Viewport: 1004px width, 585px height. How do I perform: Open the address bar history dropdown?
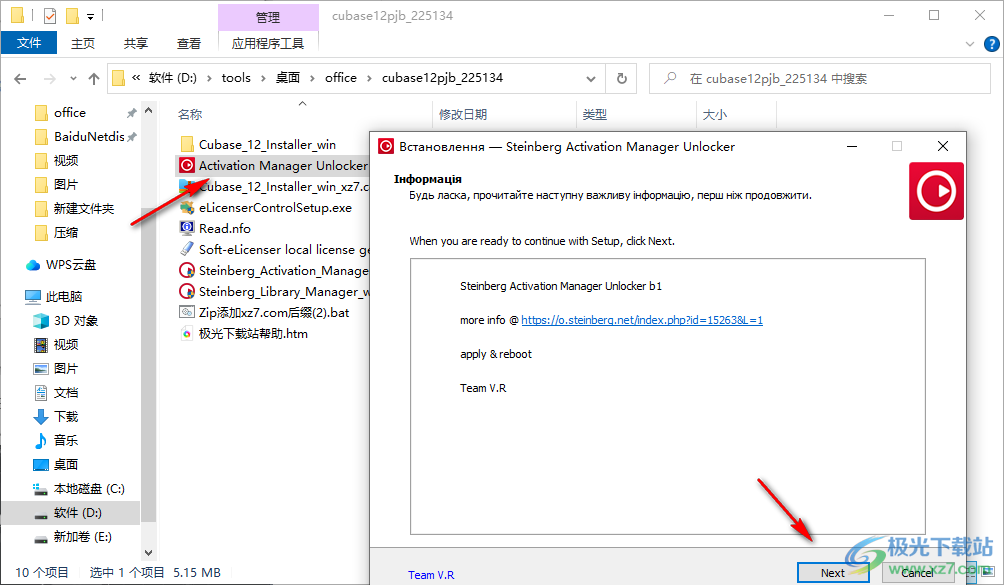[590, 79]
